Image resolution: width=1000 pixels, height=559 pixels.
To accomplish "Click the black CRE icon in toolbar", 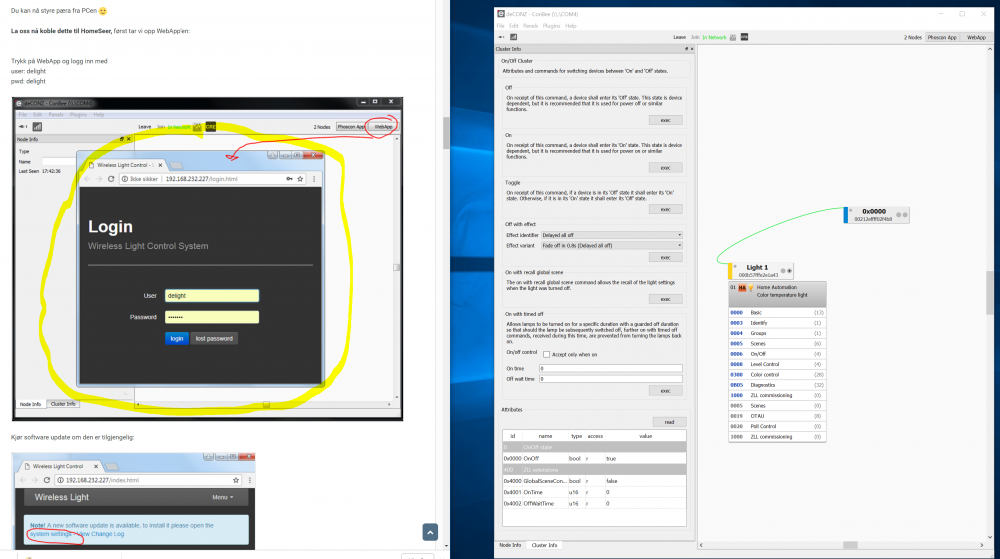I will point(743,37).
